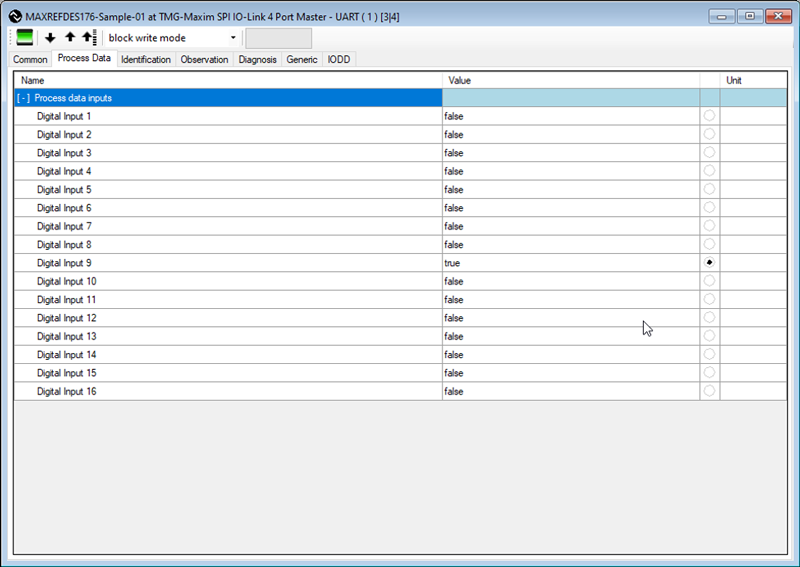Image resolution: width=800 pixels, height=567 pixels.
Task: Click the download arrow toolbar icon
Action: click(50, 38)
